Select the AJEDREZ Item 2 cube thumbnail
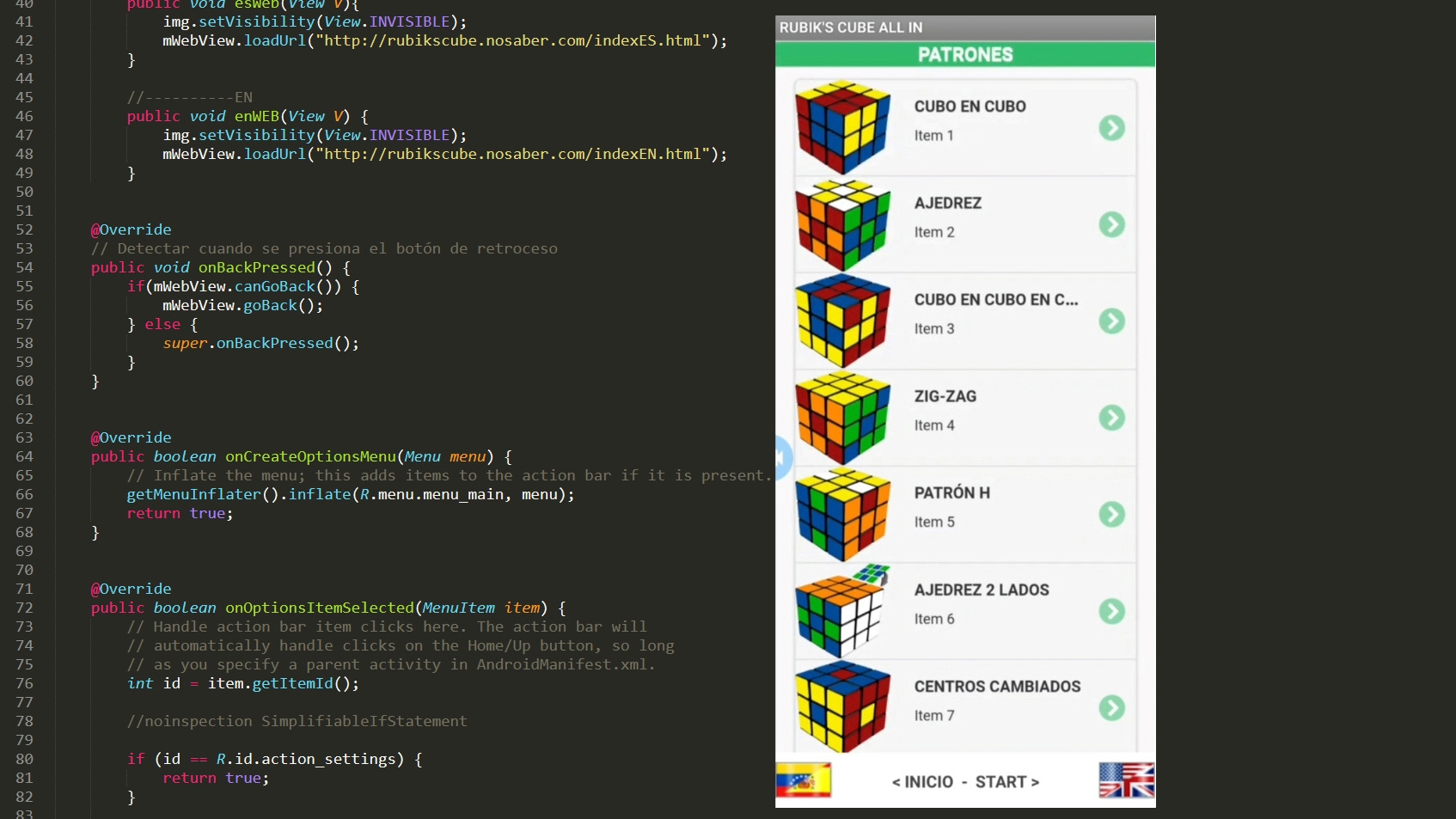Viewport: 1456px width, 819px height. point(842,225)
